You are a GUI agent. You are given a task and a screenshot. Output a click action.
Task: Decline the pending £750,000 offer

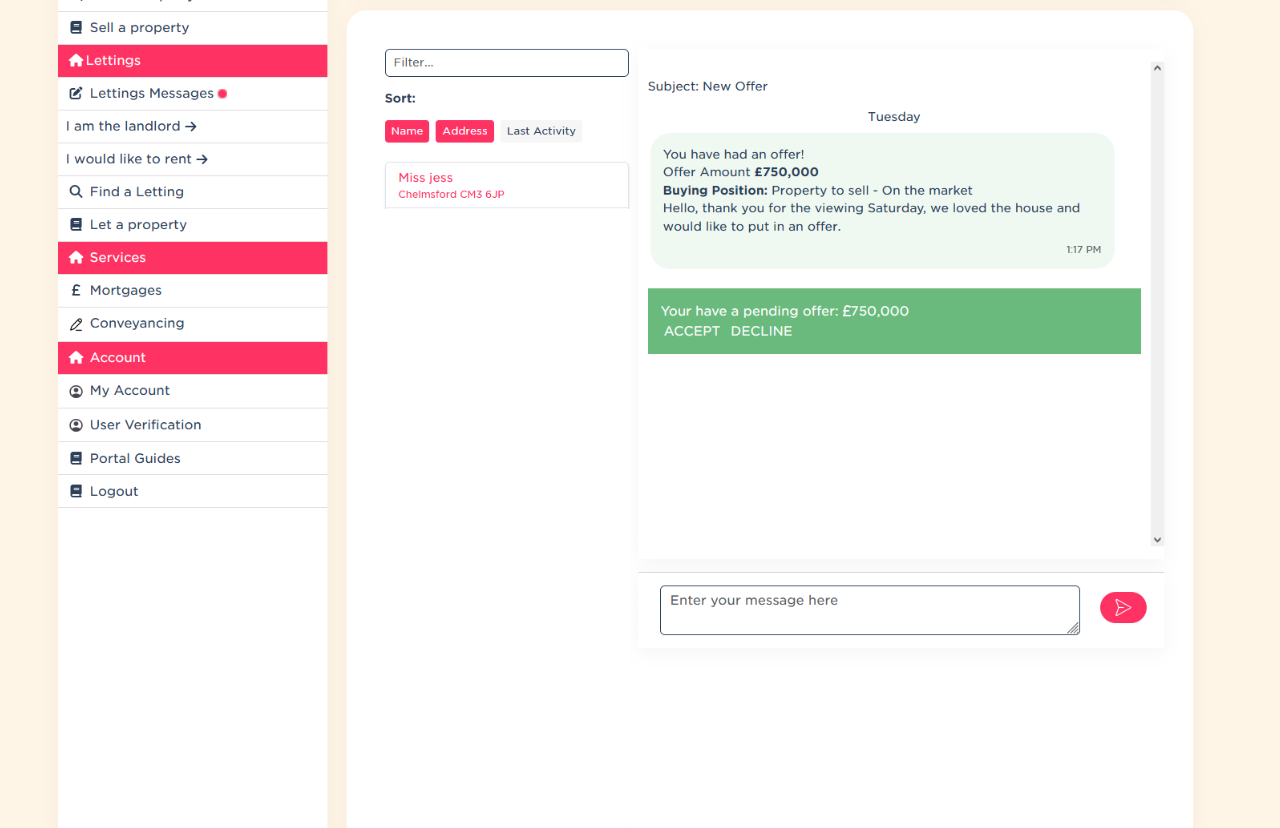click(761, 331)
